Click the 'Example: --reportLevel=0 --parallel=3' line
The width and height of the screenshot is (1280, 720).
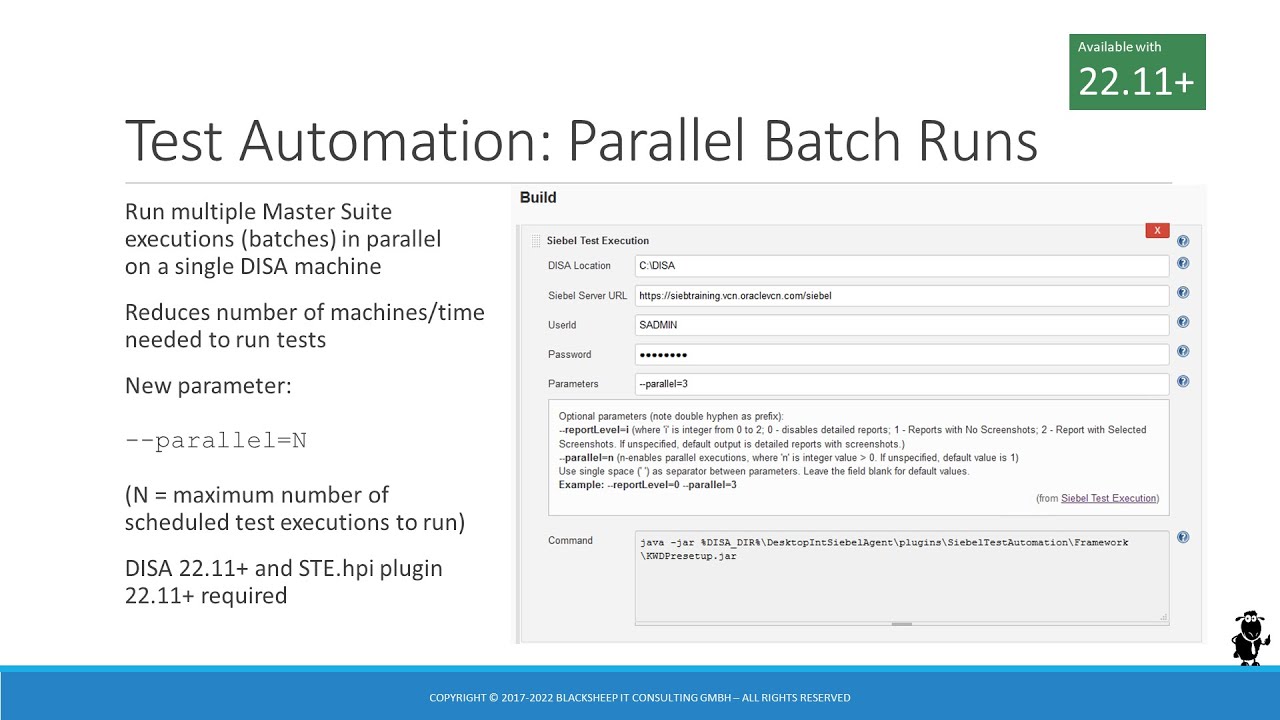[648, 485]
